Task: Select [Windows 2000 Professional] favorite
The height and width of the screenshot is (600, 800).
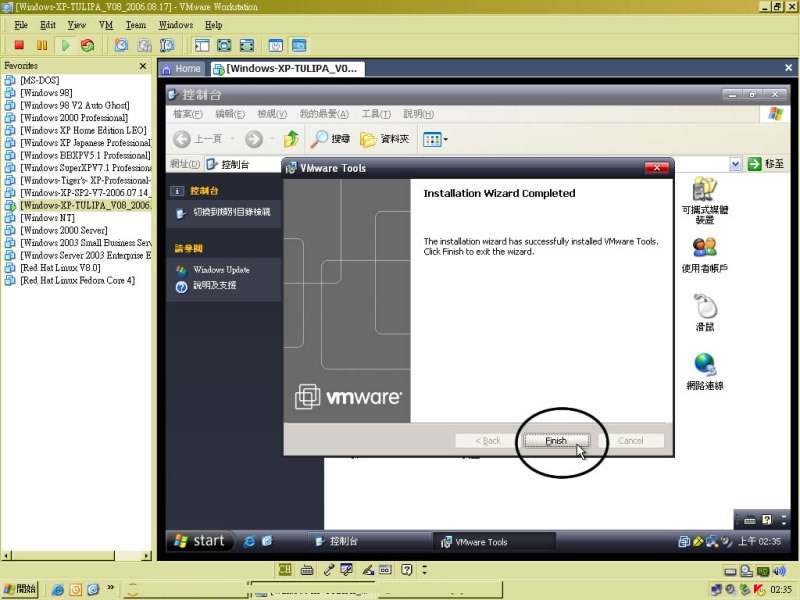Action: point(73,118)
